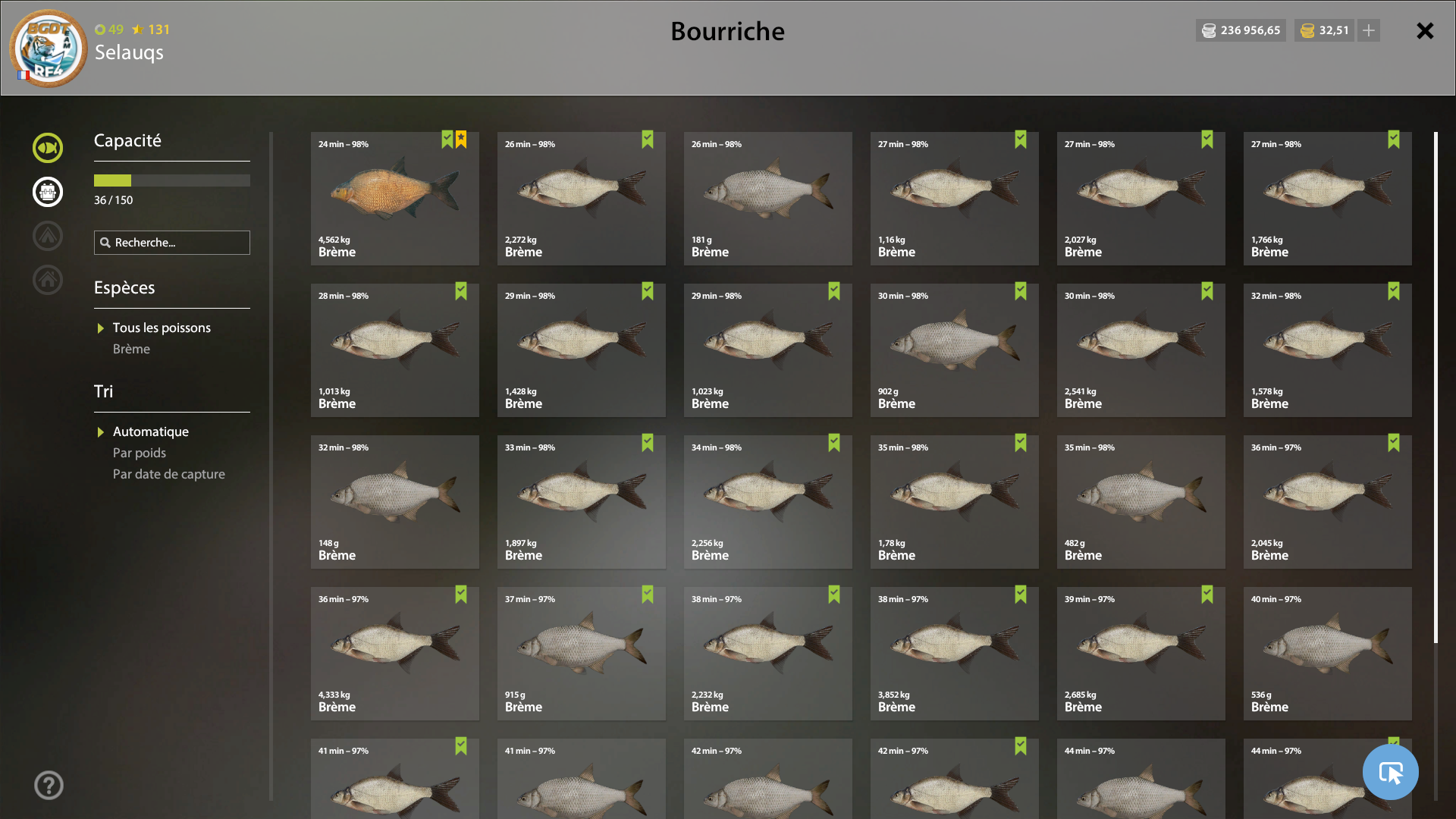Image resolution: width=1456 pixels, height=819 pixels.
Task: Sort fish Par date de capture
Action: coord(168,474)
